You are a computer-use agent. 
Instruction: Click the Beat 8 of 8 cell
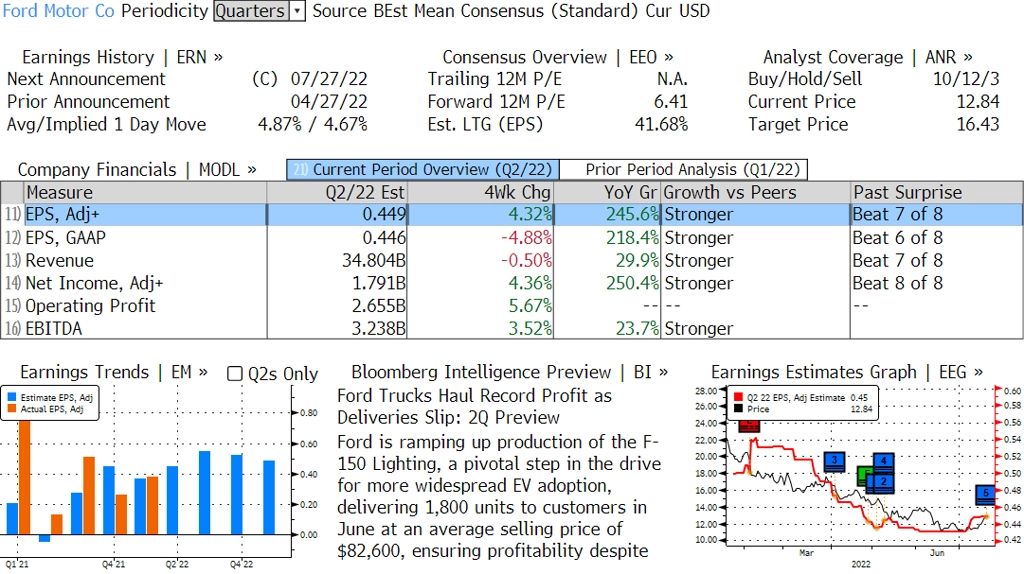coord(897,283)
